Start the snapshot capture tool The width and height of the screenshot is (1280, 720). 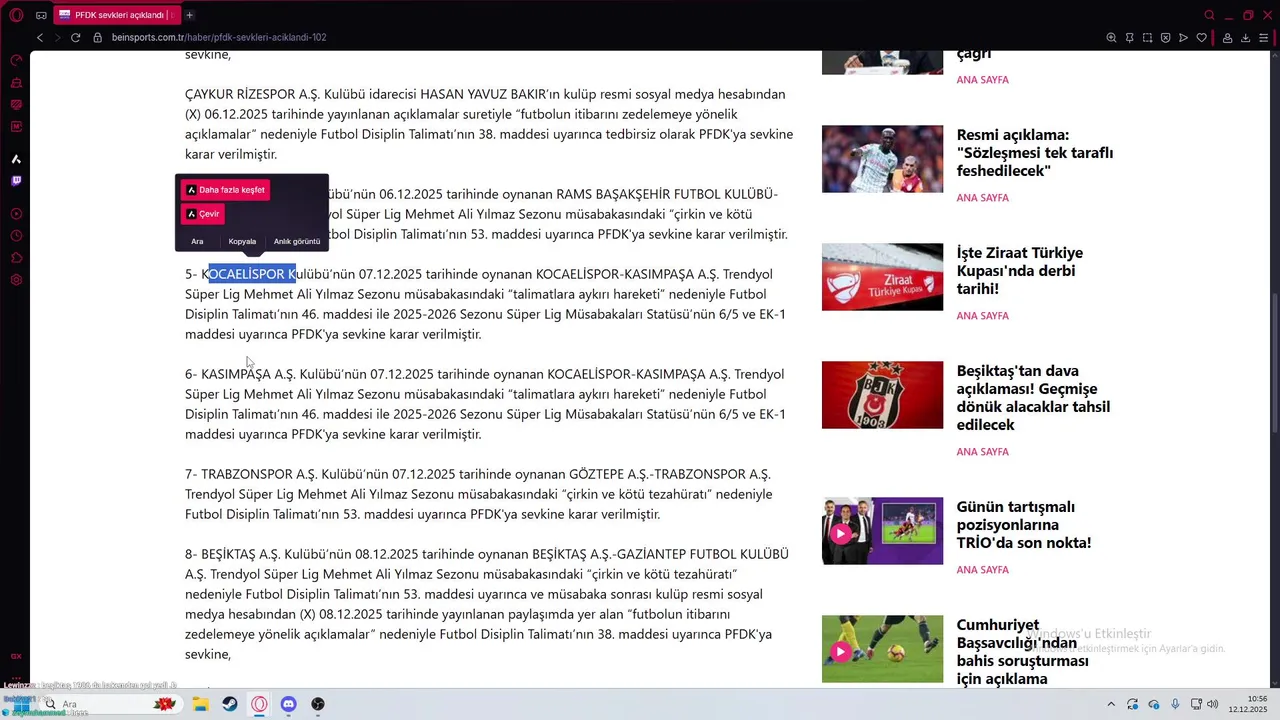point(1147,37)
